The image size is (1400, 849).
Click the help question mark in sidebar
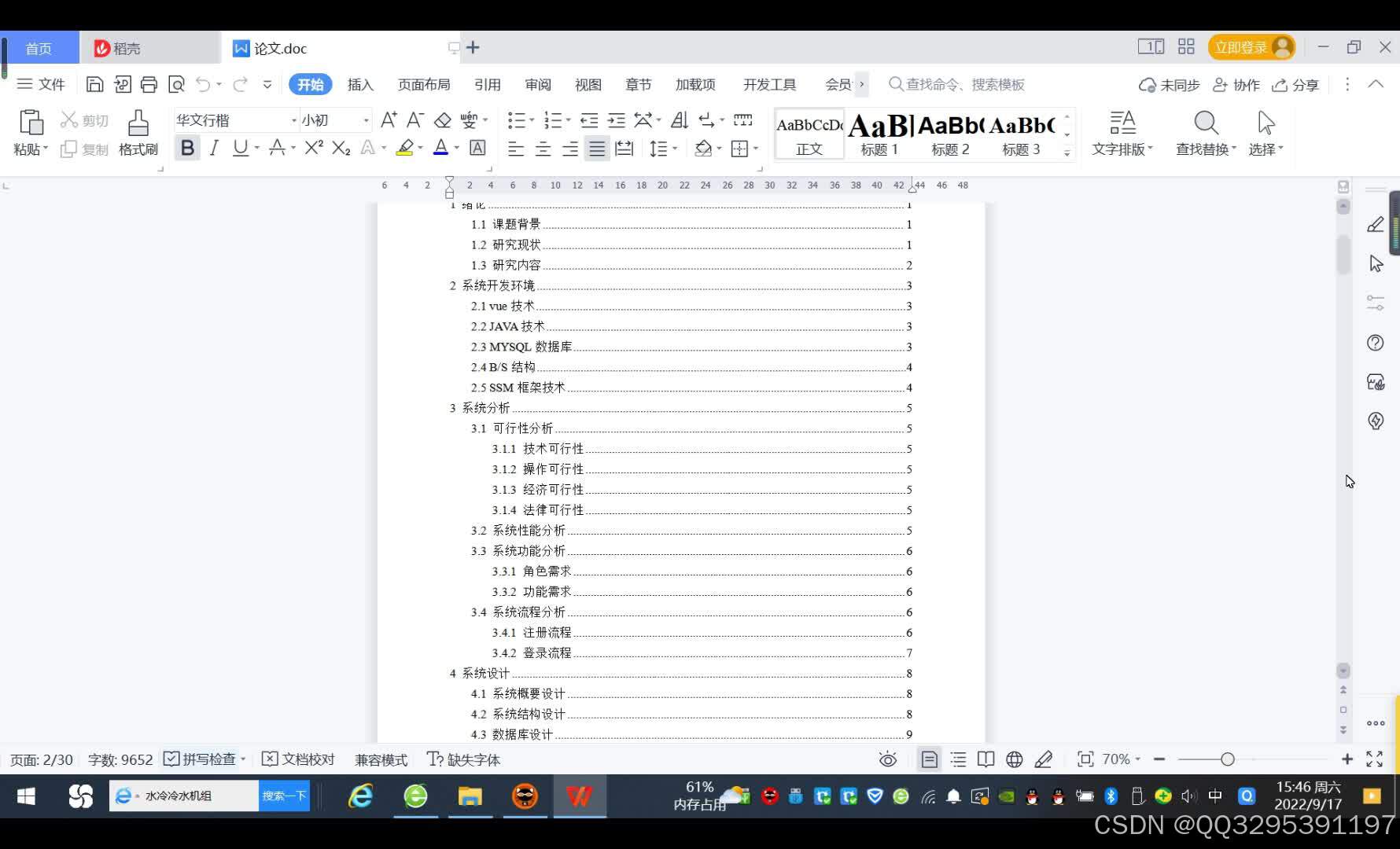tap(1376, 343)
